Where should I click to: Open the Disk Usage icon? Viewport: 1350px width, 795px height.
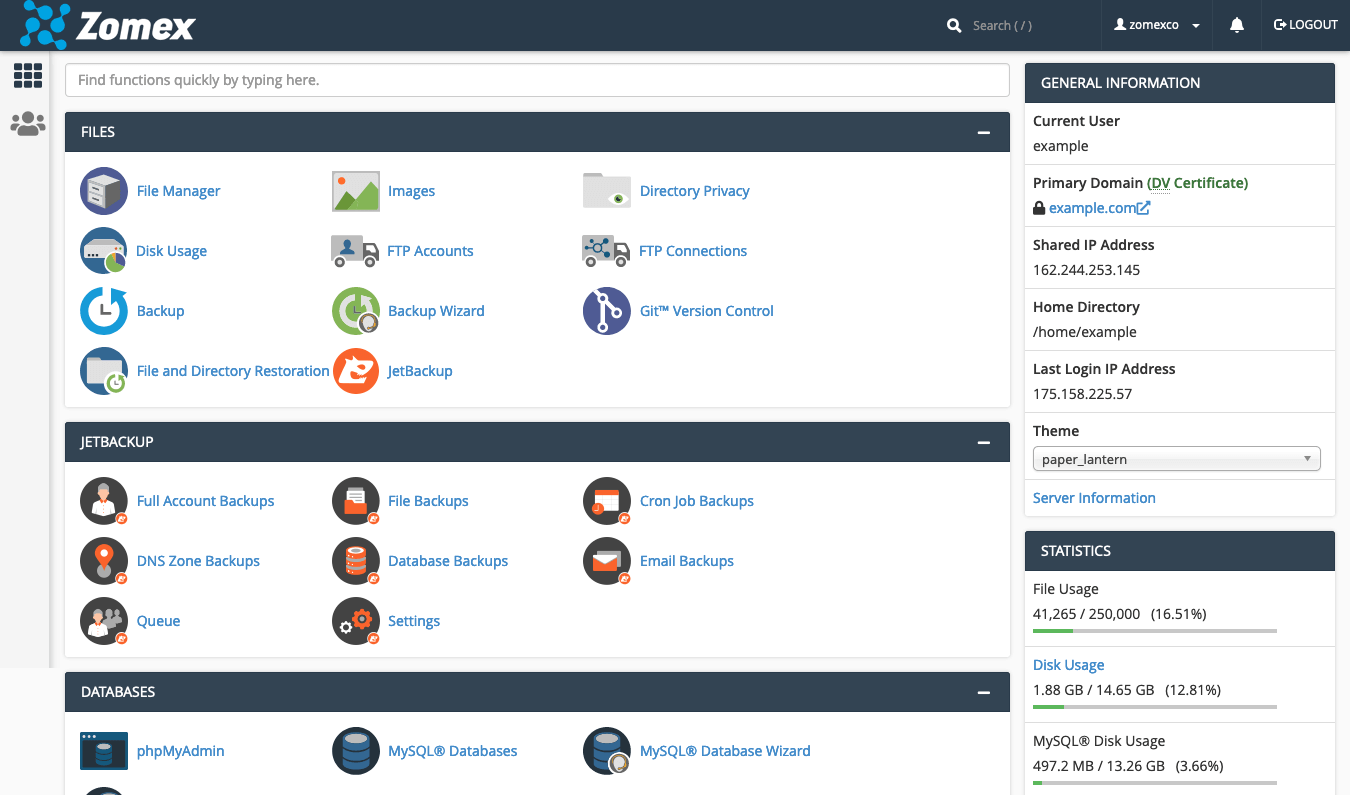point(104,251)
